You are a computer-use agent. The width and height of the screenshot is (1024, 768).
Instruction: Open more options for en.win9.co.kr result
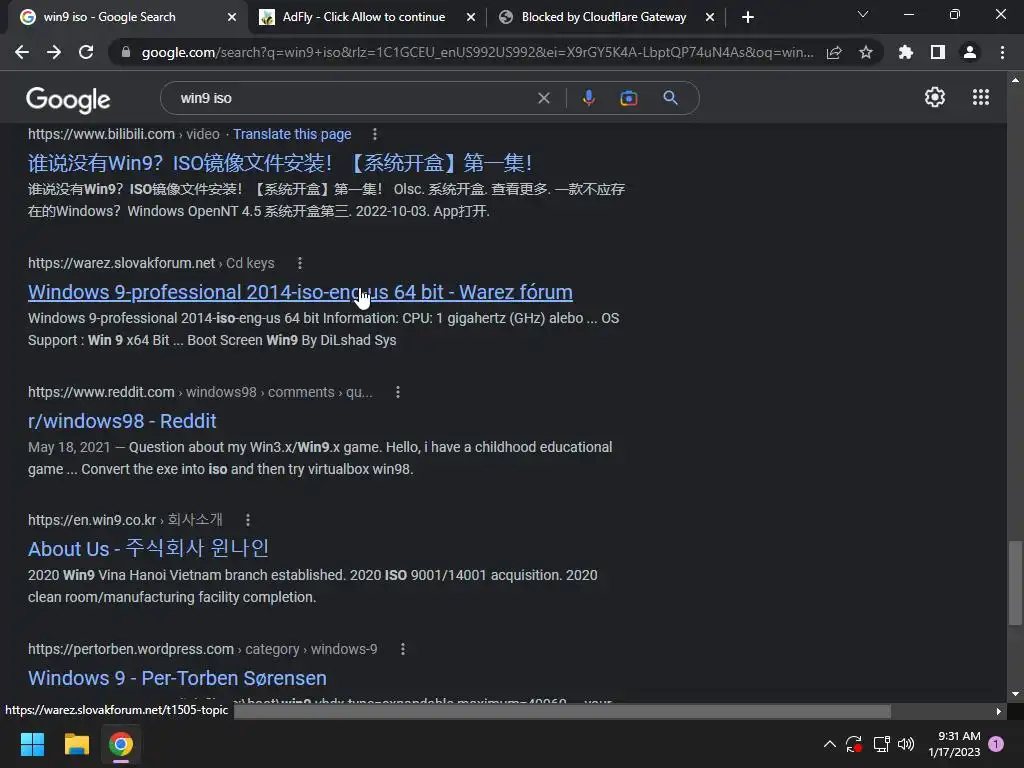tap(248, 520)
